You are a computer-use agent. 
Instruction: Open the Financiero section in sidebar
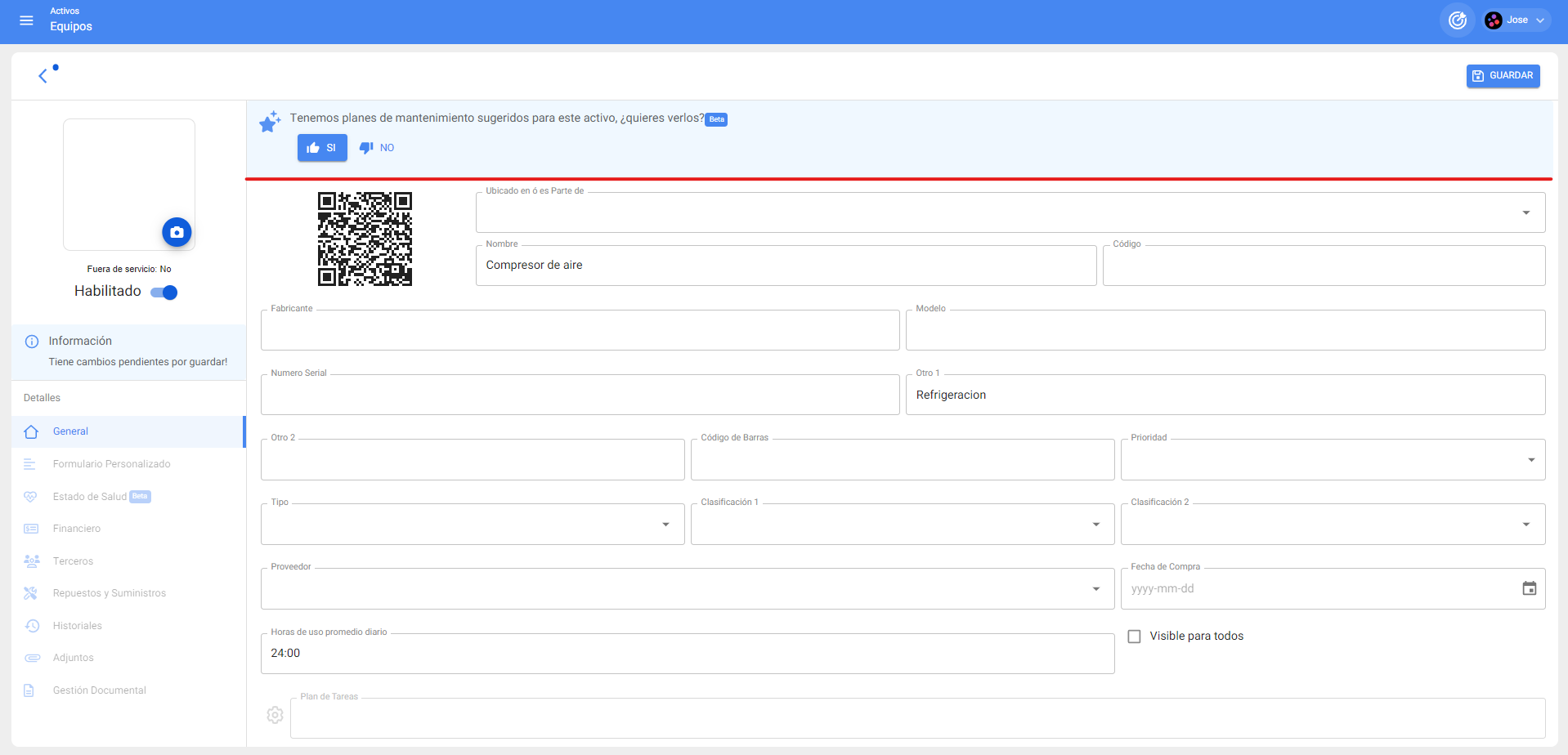click(x=77, y=529)
